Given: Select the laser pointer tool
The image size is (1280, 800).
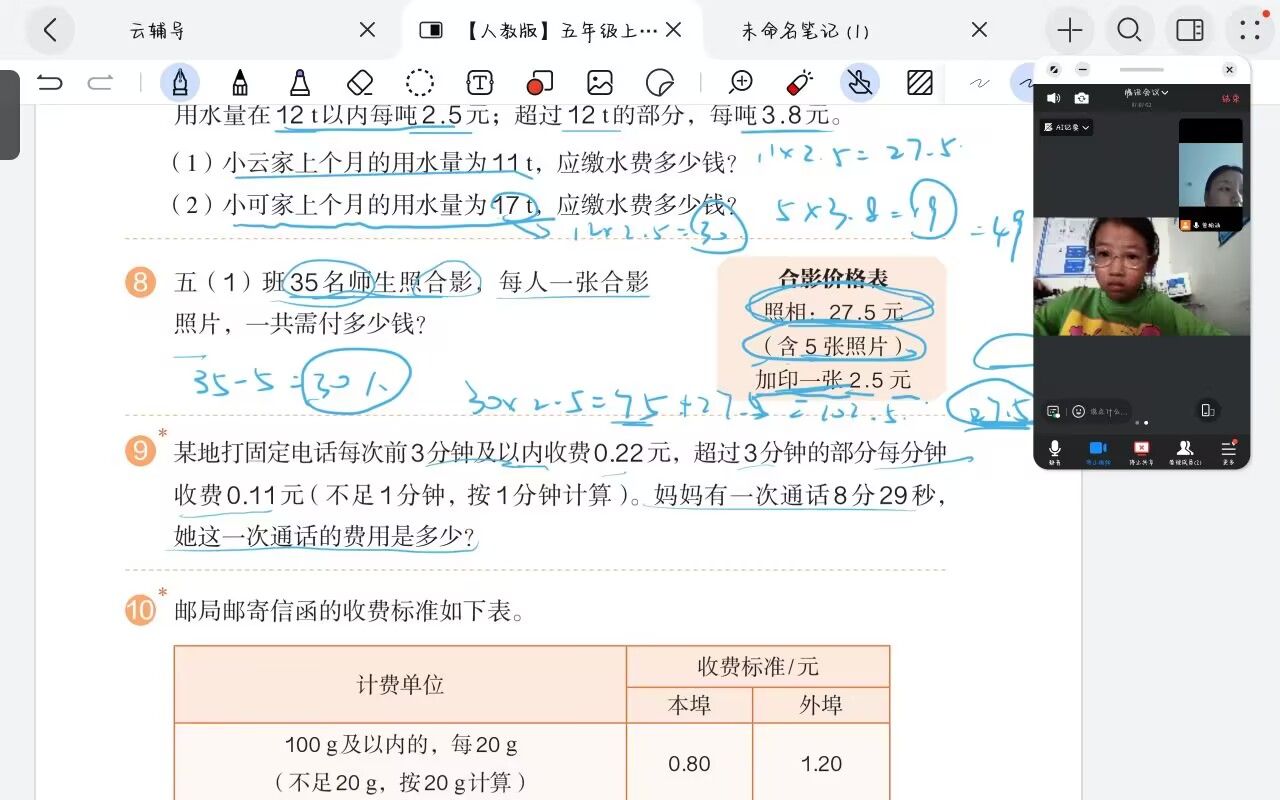Looking at the screenshot, I should [800, 82].
